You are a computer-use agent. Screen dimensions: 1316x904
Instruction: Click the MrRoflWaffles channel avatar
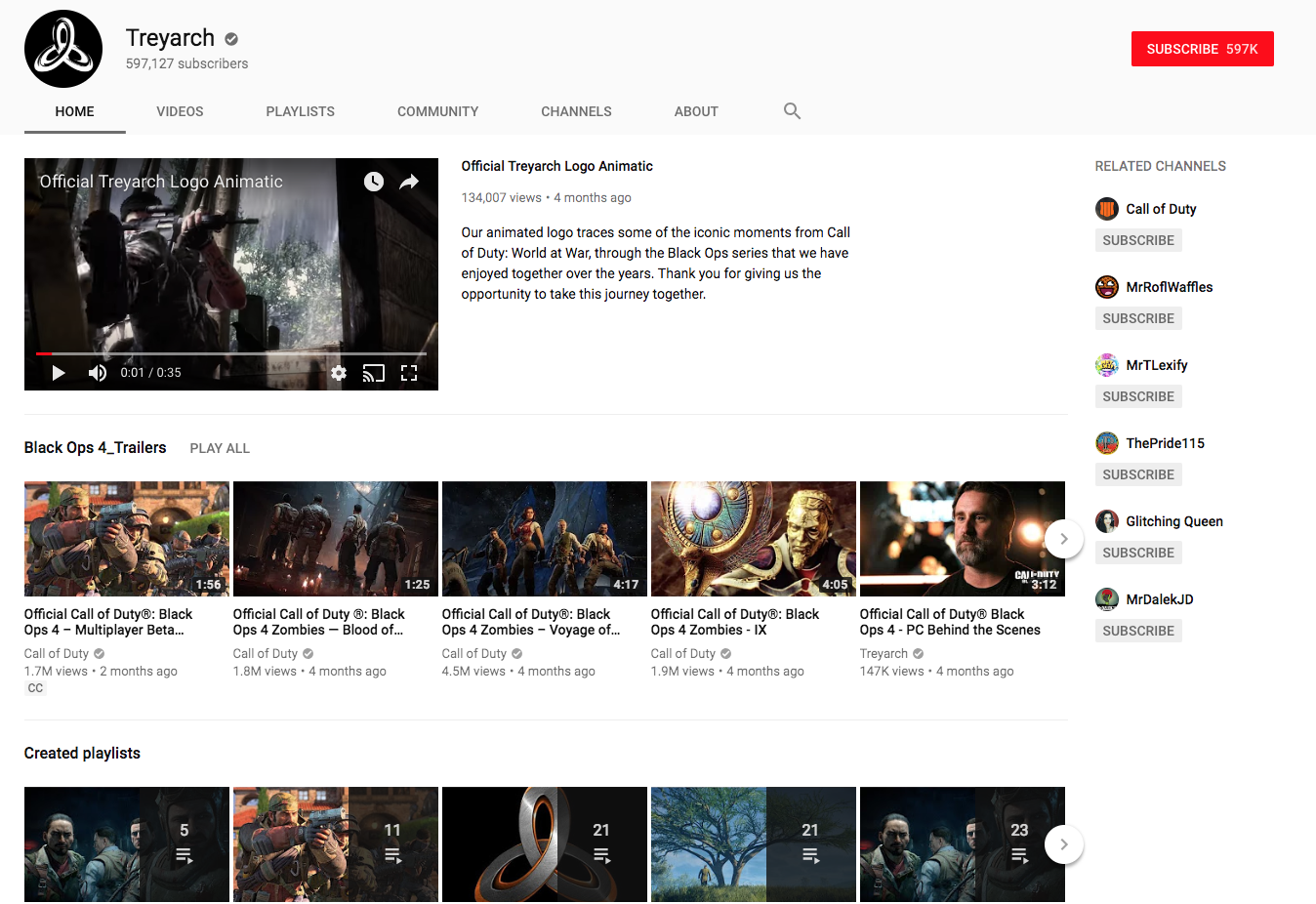click(1107, 287)
